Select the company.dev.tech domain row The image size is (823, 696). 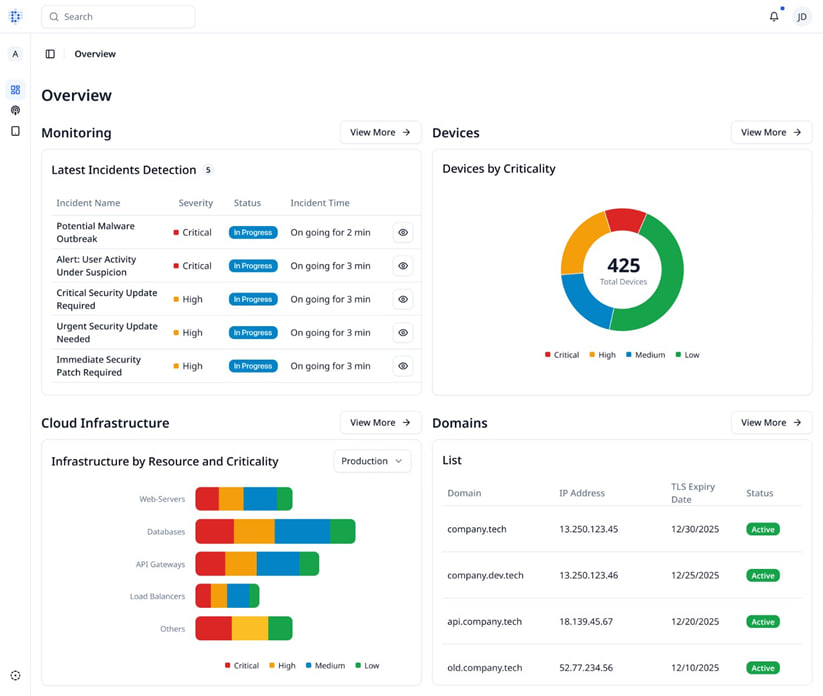[622, 575]
